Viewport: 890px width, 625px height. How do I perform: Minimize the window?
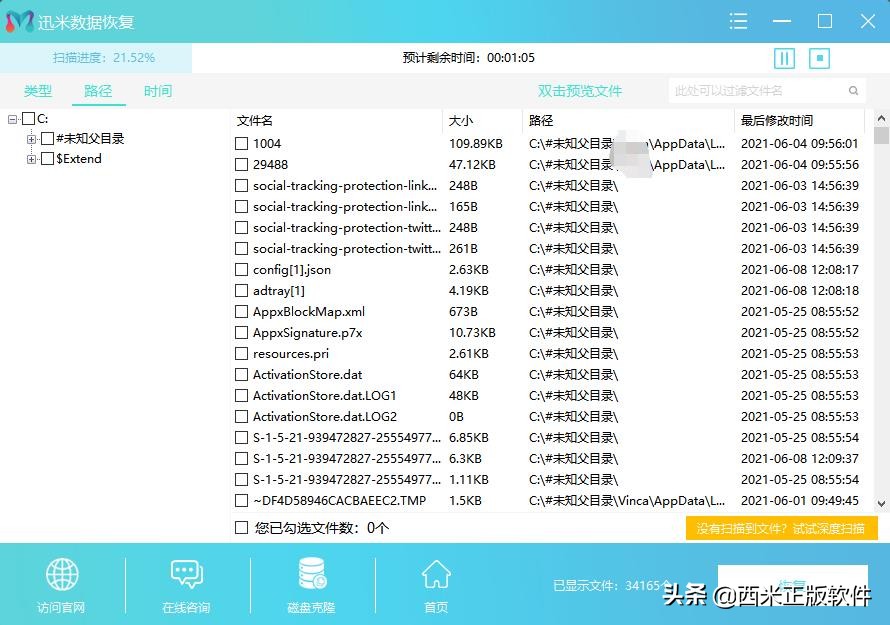coord(782,22)
